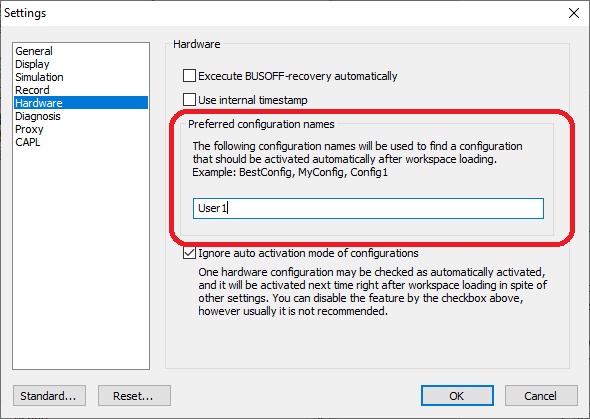The width and height of the screenshot is (590, 419).
Task: Switch to Simulation settings
Action: (39, 77)
